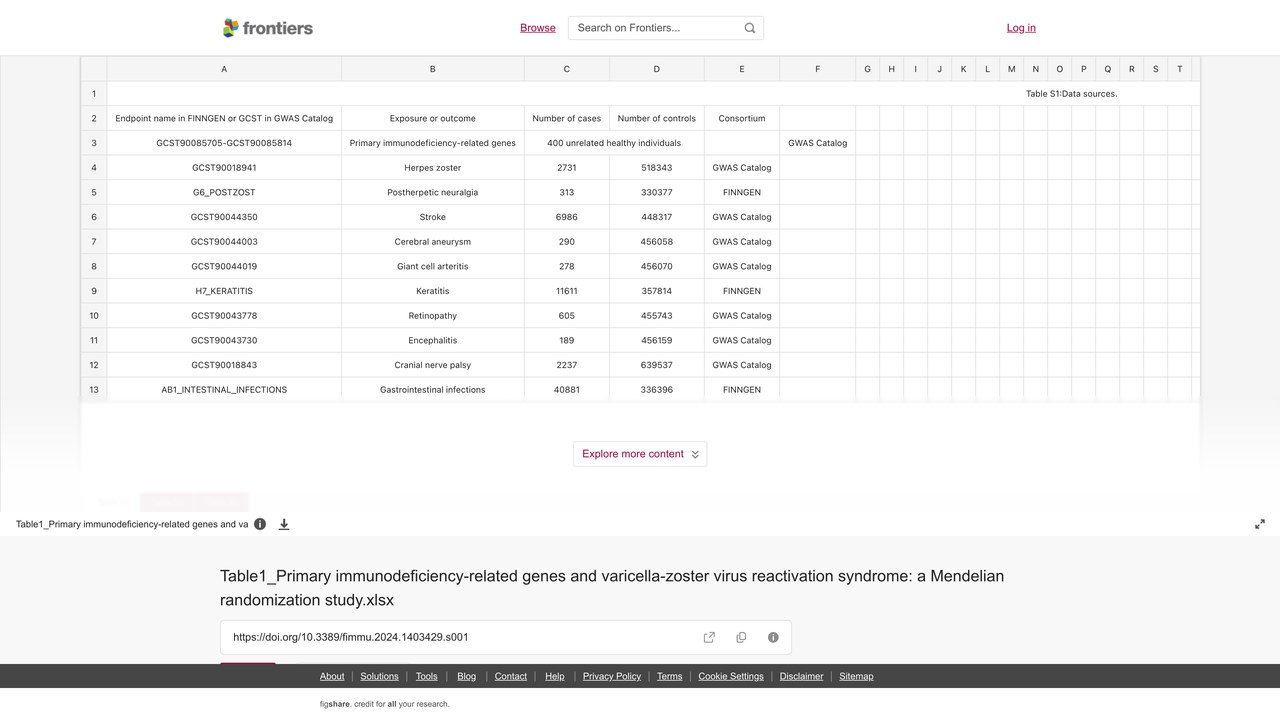Click the 'Consortium' header cell
This screenshot has width=1280, height=720.
(742, 118)
